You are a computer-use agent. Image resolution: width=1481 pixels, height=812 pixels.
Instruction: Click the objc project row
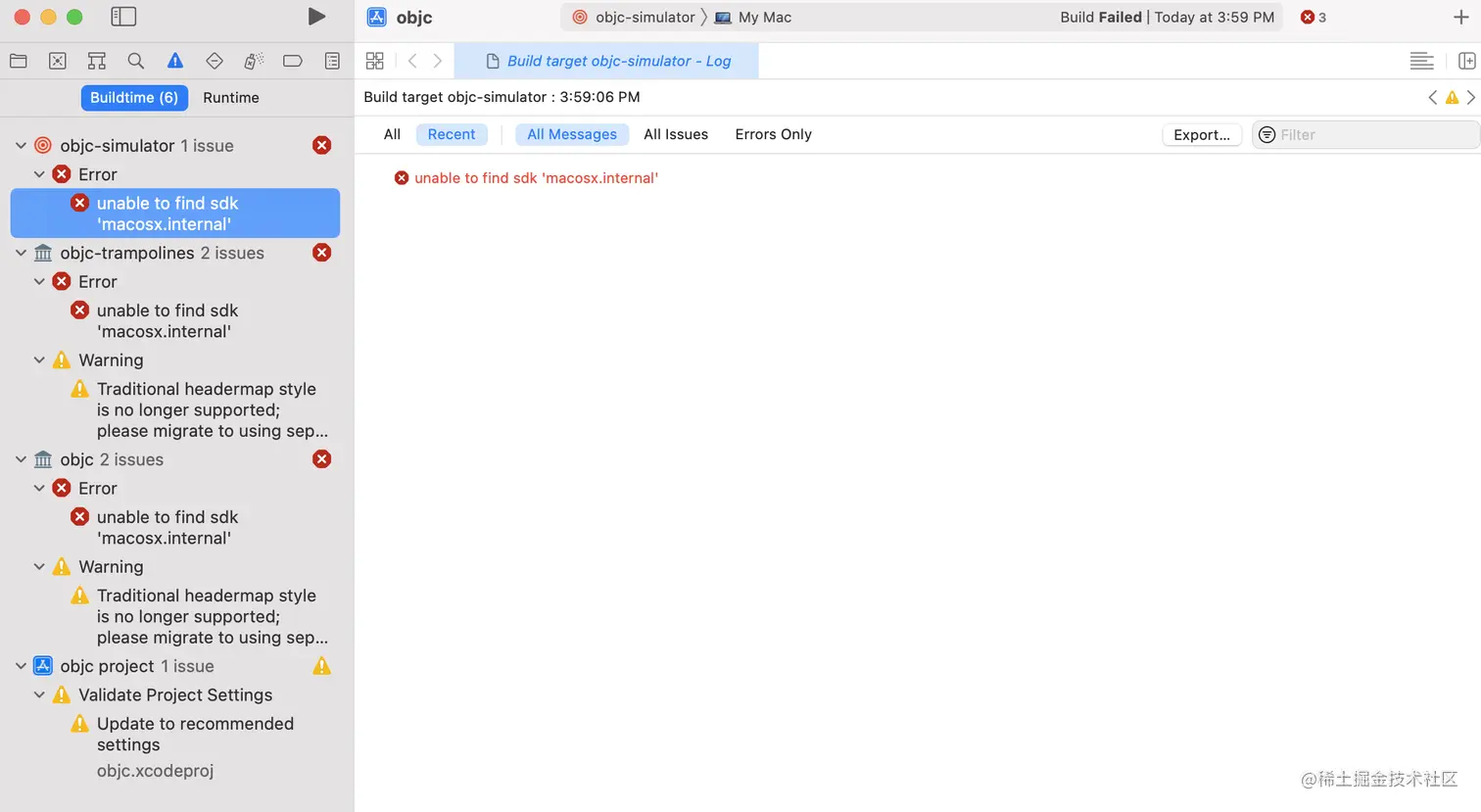tap(175, 666)
